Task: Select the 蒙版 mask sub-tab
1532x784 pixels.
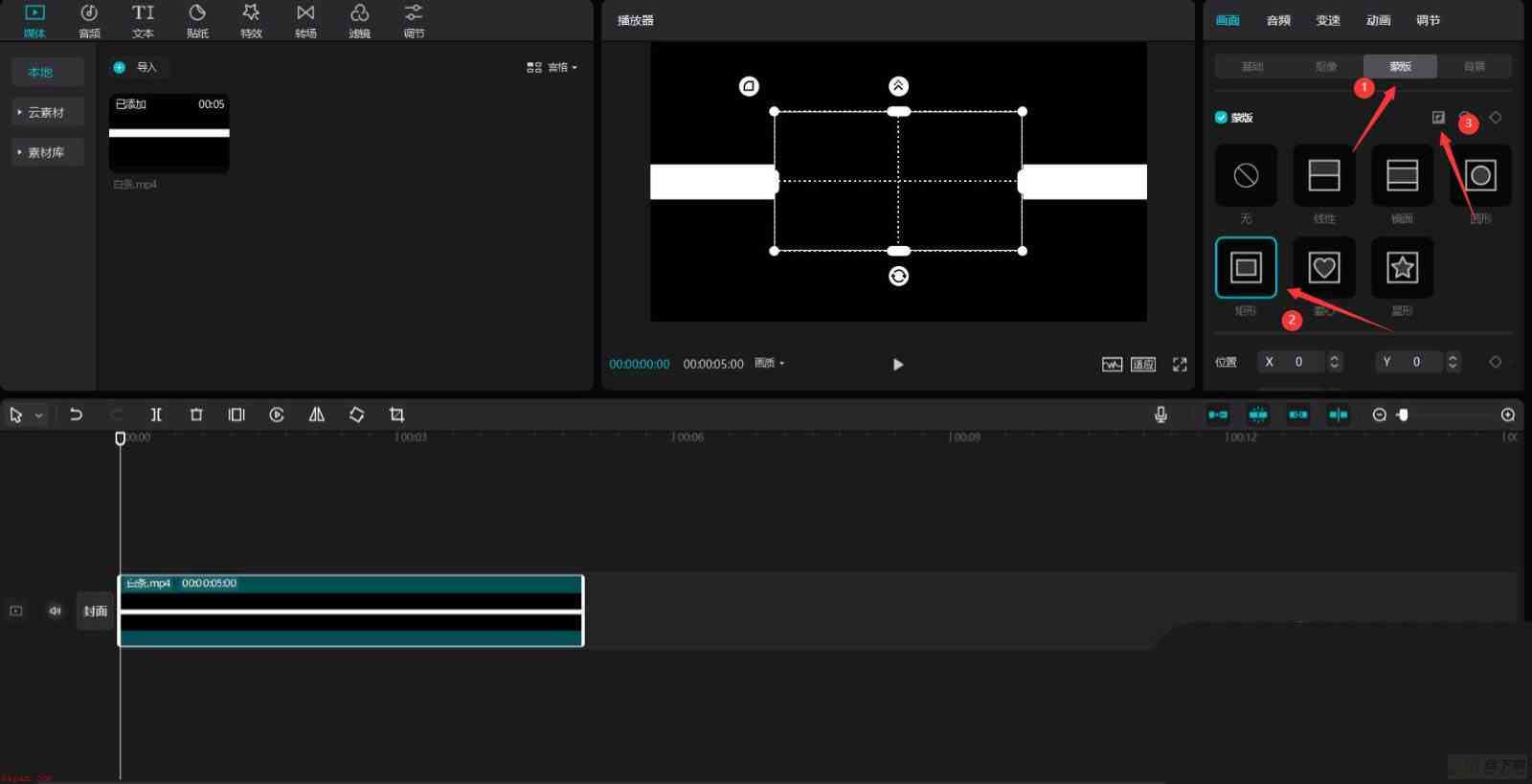Action: pyautogui.click(x=1401, y=66)
